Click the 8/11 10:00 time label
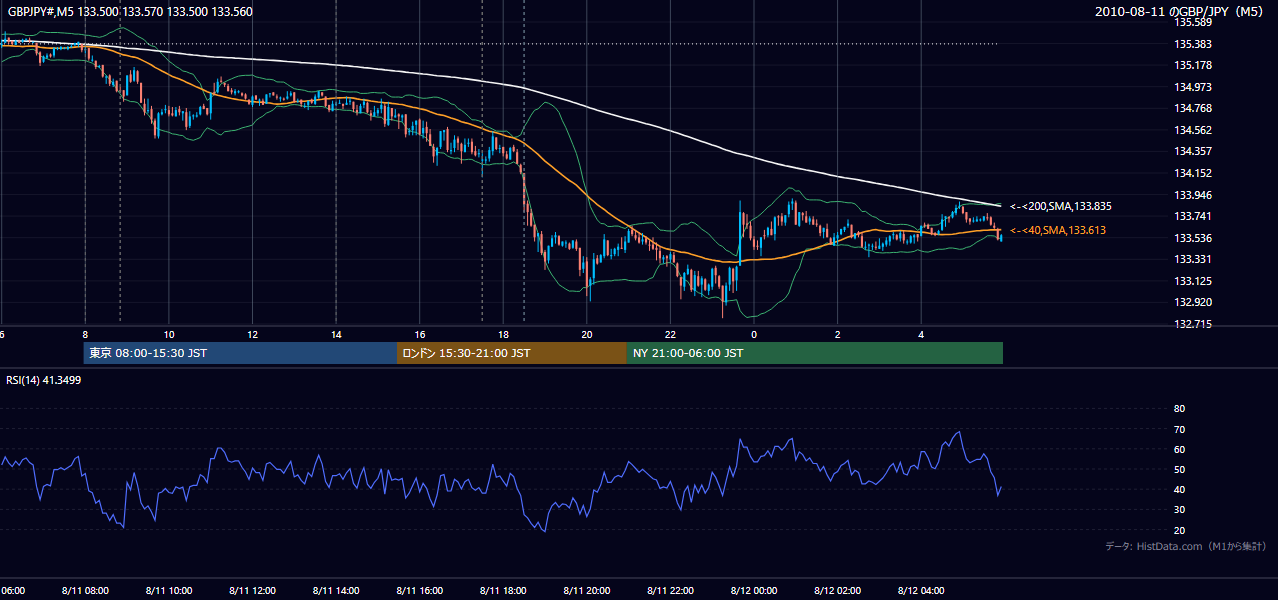 pyautogui.click(x=169, y=590)
